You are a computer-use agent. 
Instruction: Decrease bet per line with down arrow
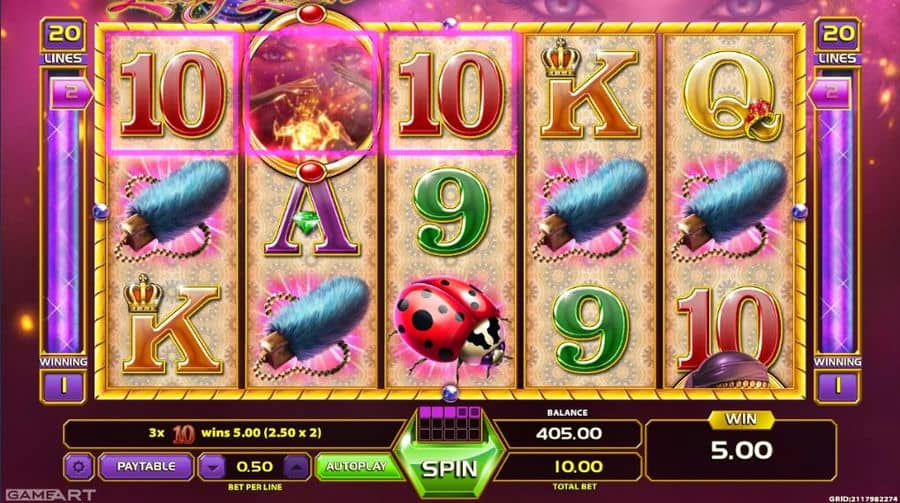pyautogui.click(x=212, y=467)
